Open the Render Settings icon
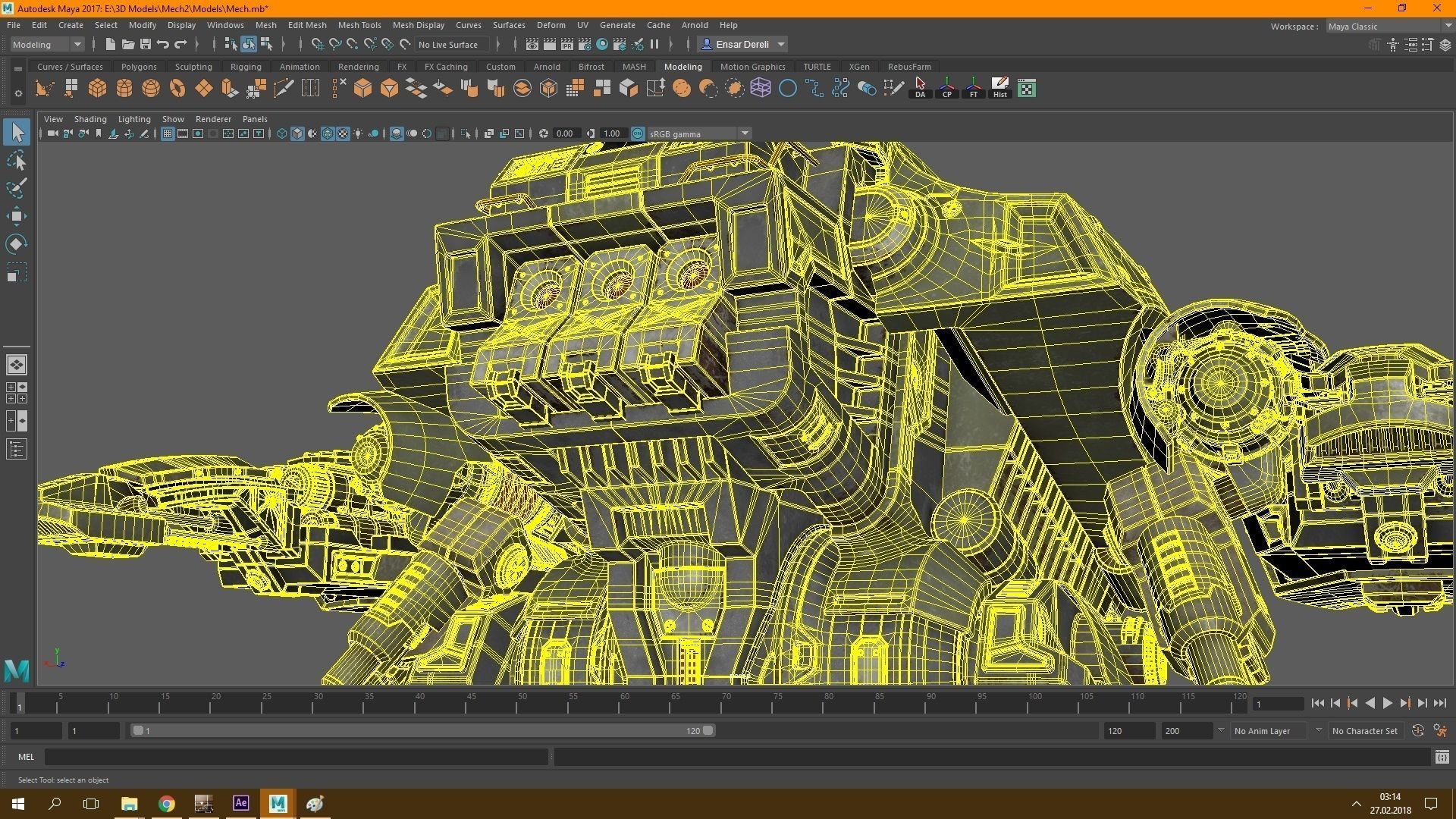The image size is (1456, 819). point(584,44)
